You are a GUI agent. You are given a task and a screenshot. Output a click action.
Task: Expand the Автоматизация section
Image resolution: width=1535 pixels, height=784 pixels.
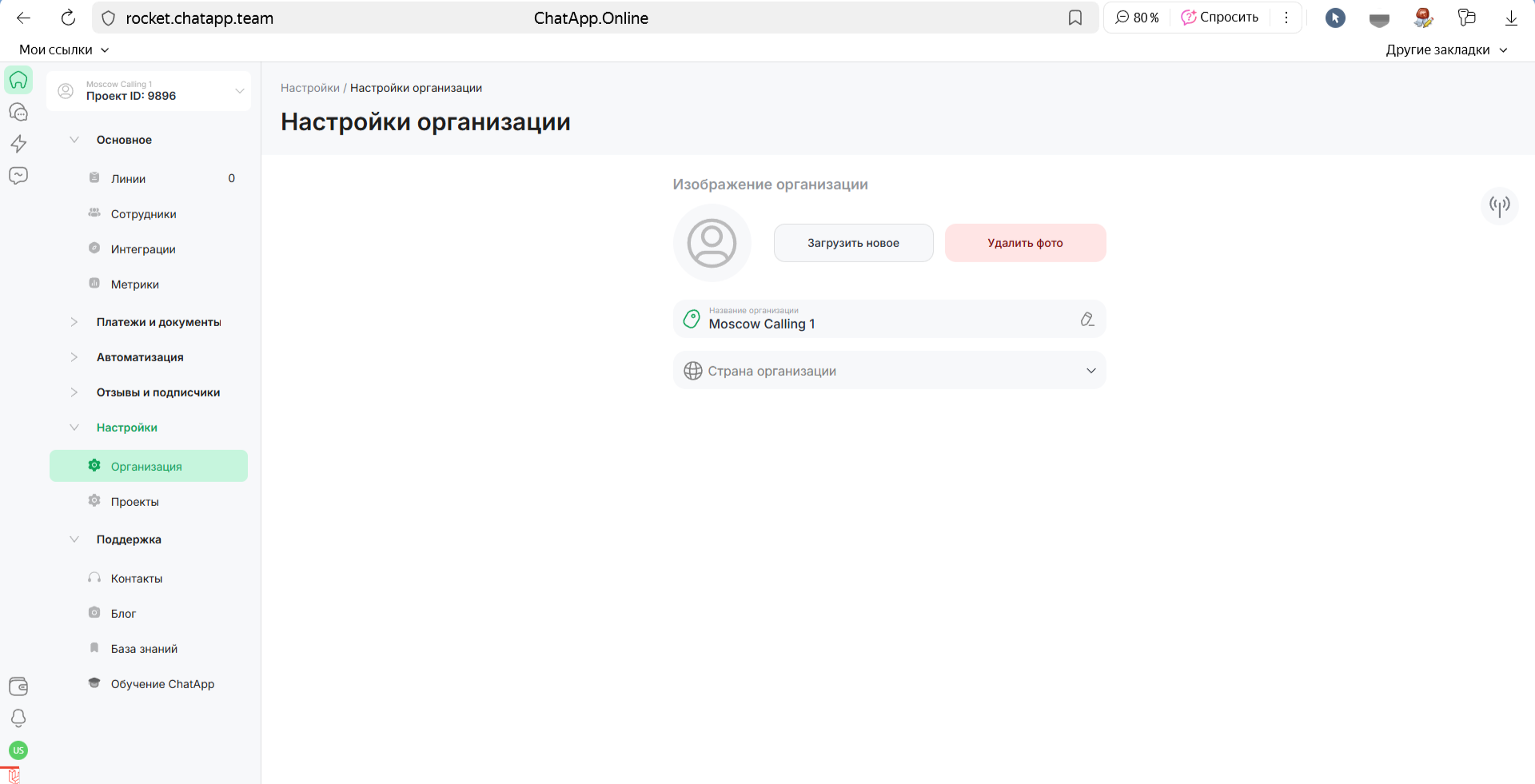[x=140, y=357]
